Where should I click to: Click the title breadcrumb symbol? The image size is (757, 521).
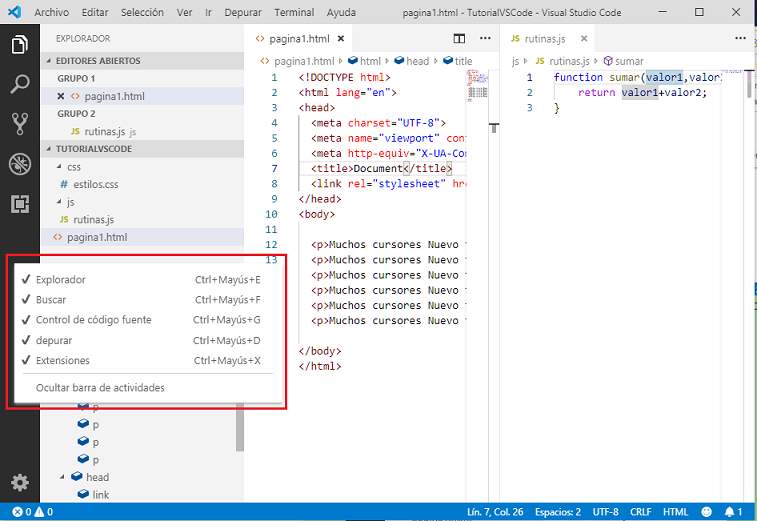pyautogui.click(x=458, y=61)
